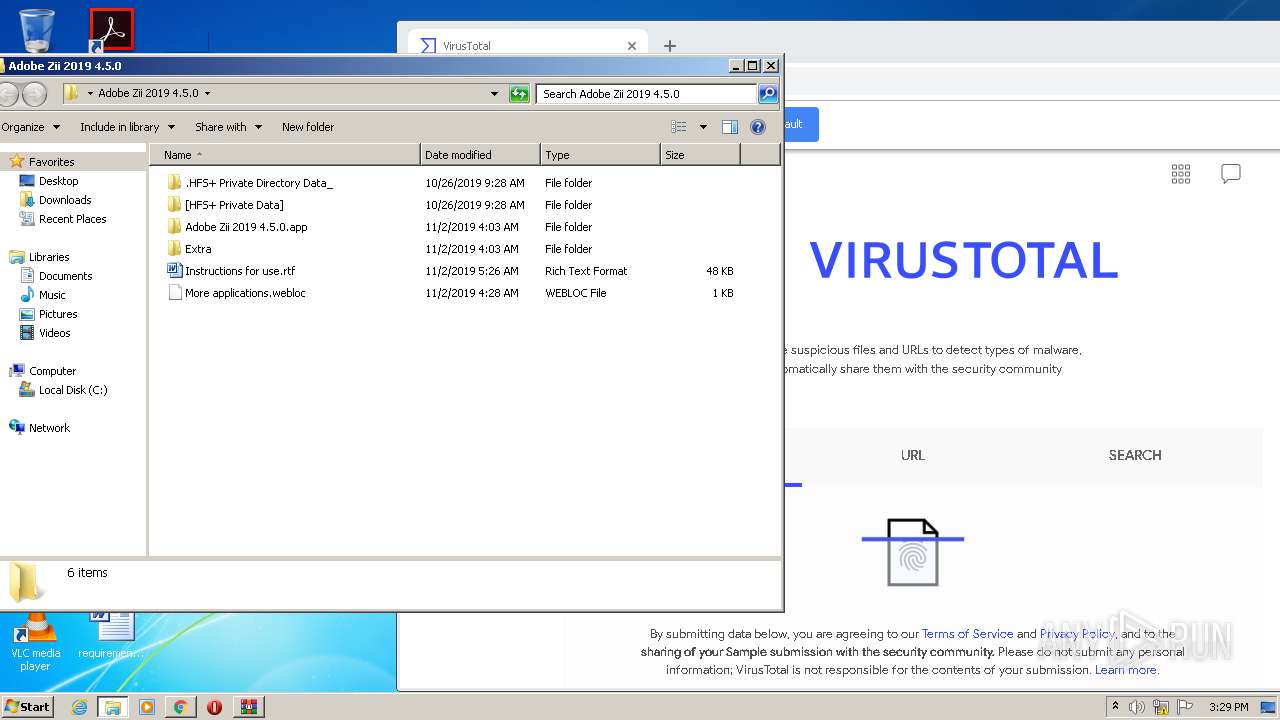Open network status tray icon
1280x720 pixels.
point(1161,707)
